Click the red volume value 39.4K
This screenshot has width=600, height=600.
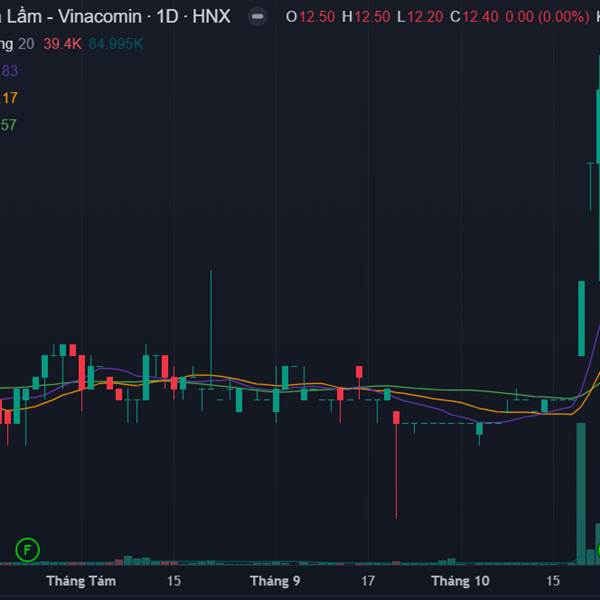coord(62,44)
